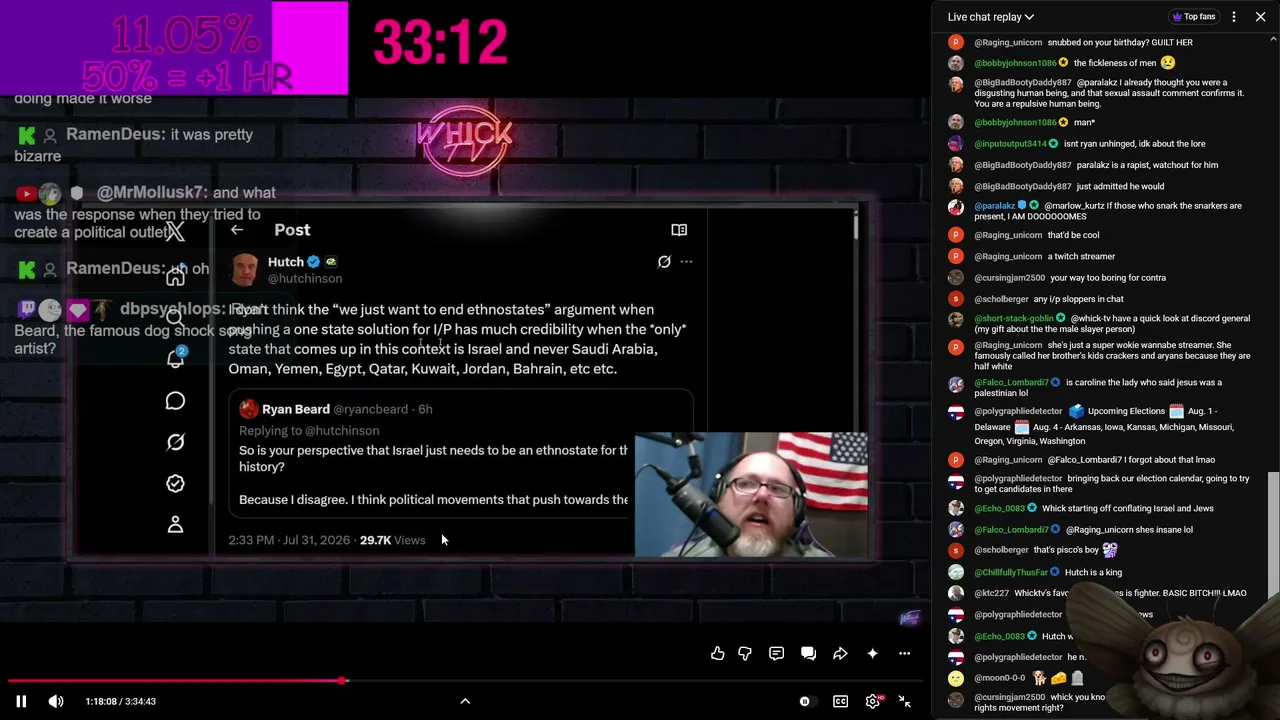Mute the video volume

coord(56,701)
